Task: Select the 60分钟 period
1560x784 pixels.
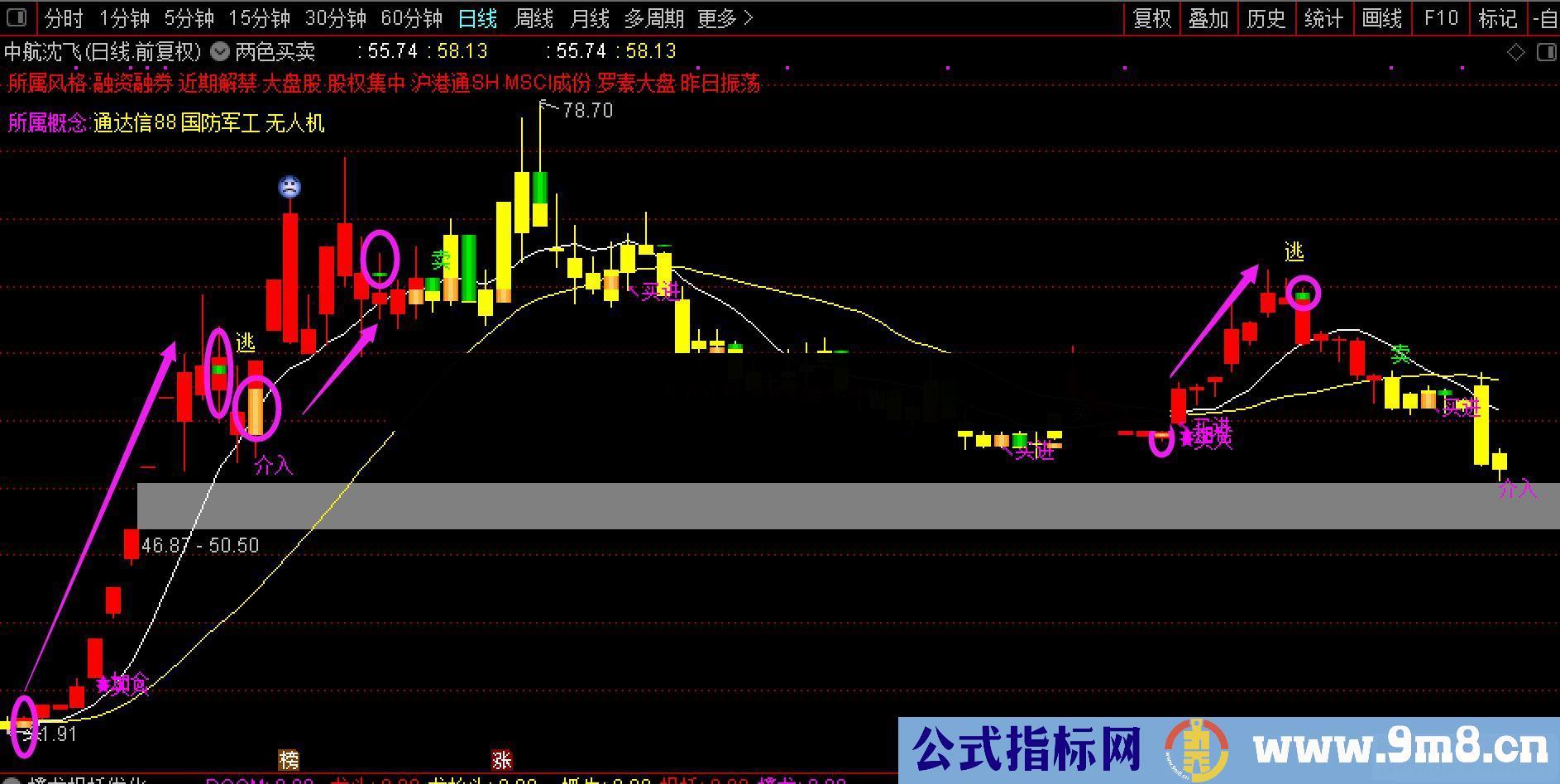Action: [x=412, y=18]
